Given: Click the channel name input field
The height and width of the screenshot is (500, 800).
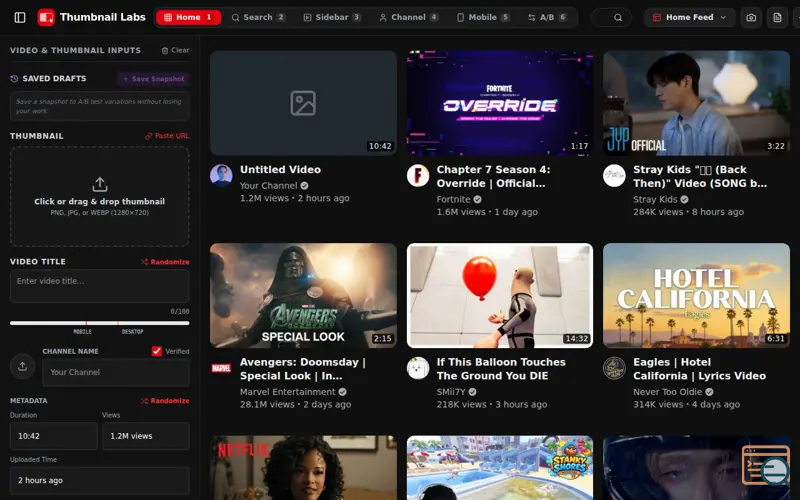Looking at the screenshot, I should pyautogui.click(x=116, y=372).
